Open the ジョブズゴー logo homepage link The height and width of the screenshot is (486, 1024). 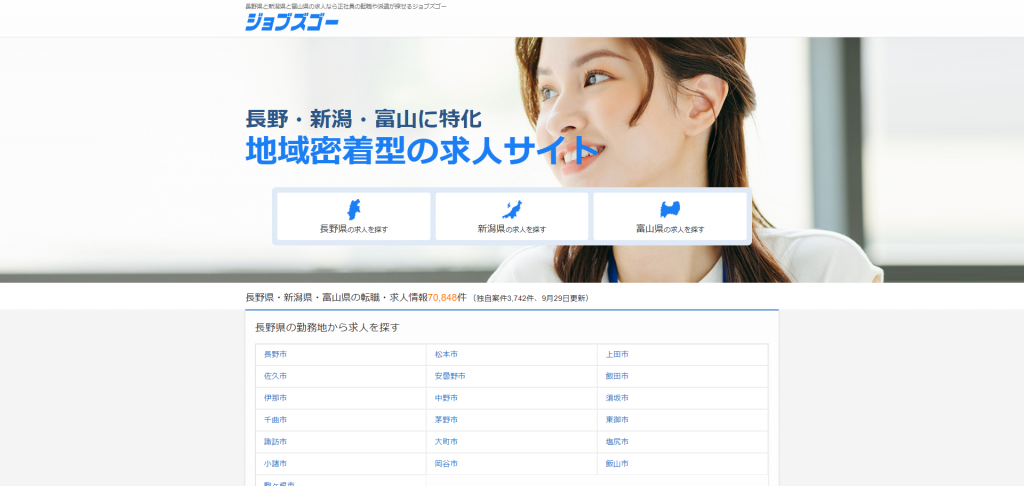[292, 22]
